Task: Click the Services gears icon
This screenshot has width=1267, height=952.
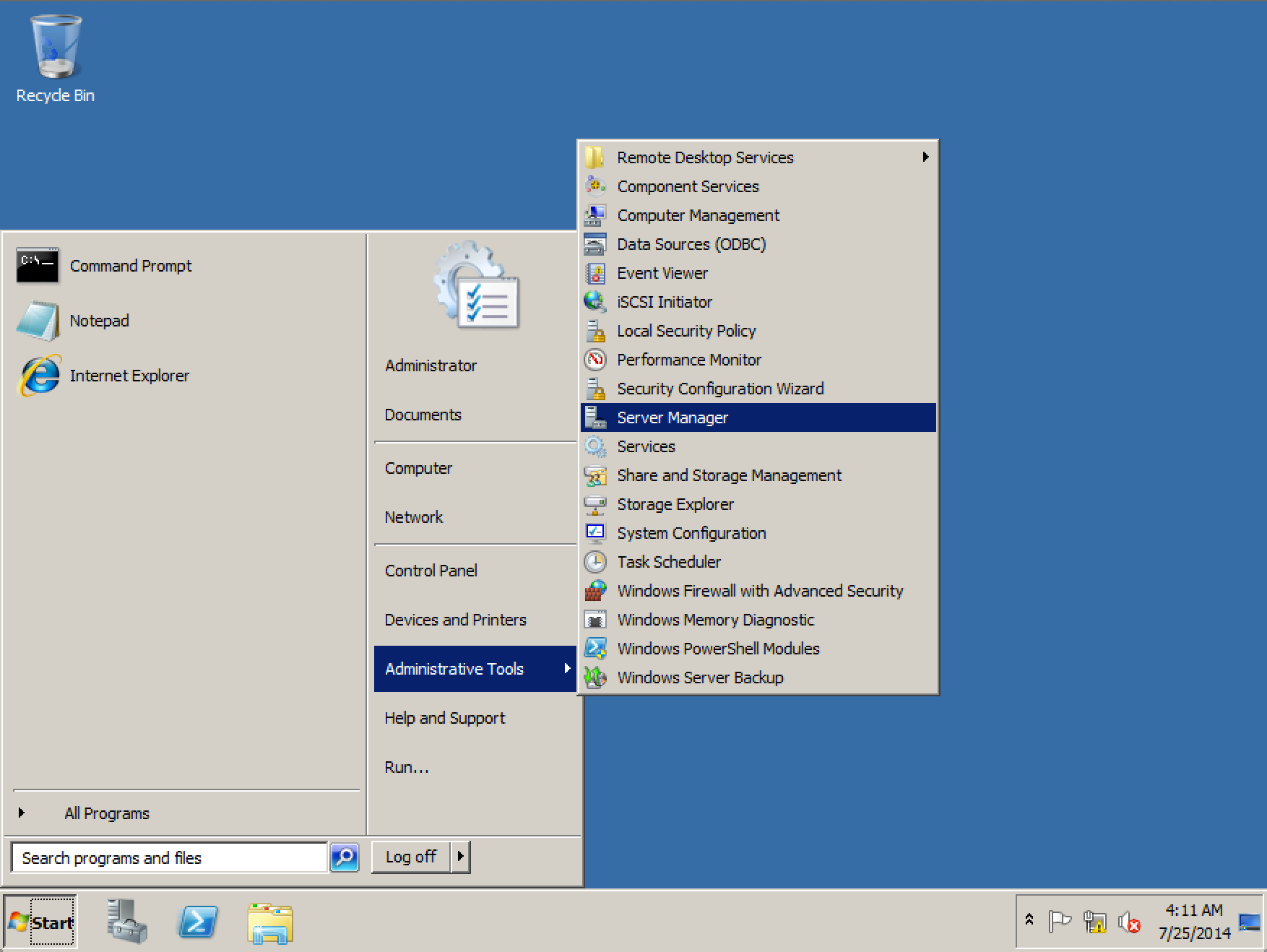Action: point(595,446)
